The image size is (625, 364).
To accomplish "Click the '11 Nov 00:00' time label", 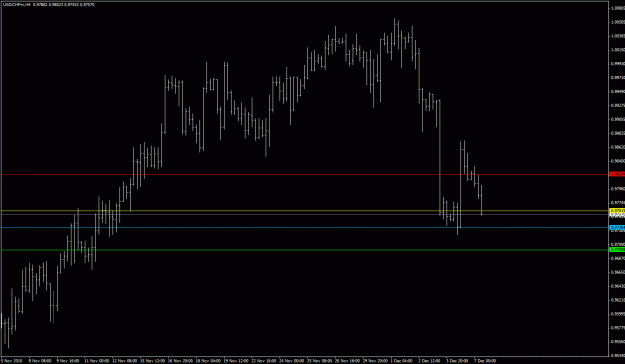I will tap(98, 360).
